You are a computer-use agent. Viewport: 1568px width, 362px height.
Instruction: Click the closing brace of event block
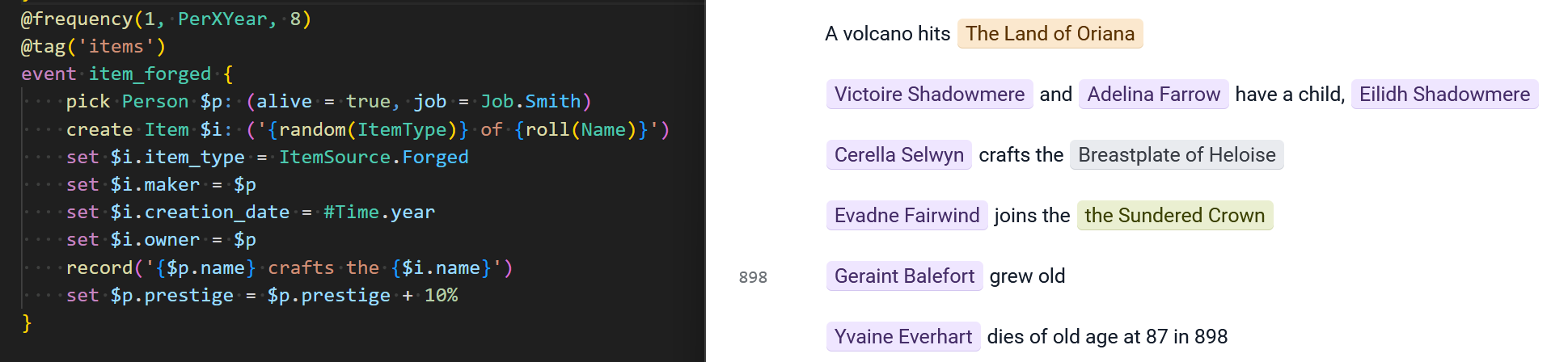27,323
